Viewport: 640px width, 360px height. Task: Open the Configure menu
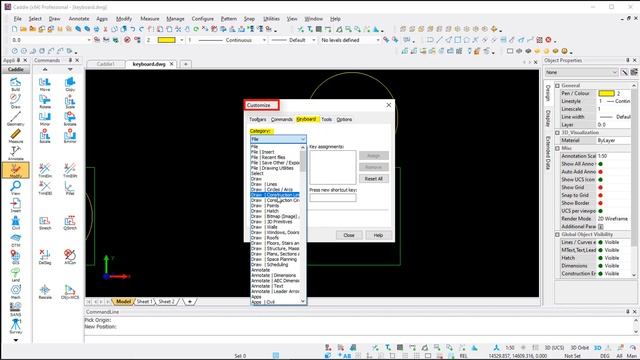click(202, 19)
